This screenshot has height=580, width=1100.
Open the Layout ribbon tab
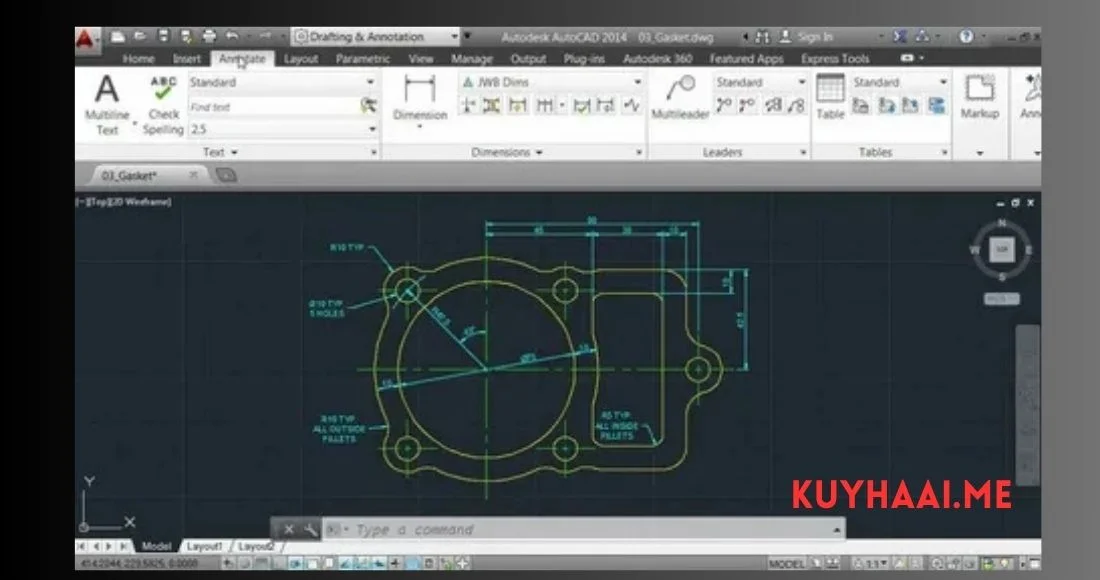(x=301, y=59)
